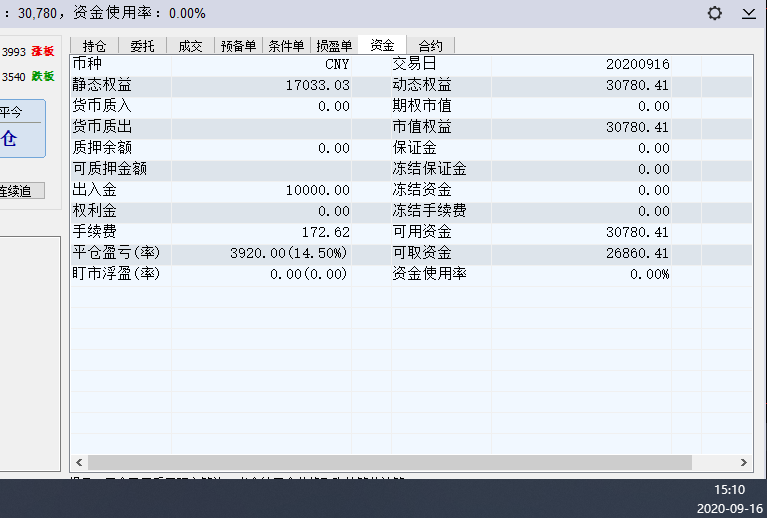Click the 3993 limit-up price
Image resolution: width=767 pixels, height=518 pixels.
14,52
